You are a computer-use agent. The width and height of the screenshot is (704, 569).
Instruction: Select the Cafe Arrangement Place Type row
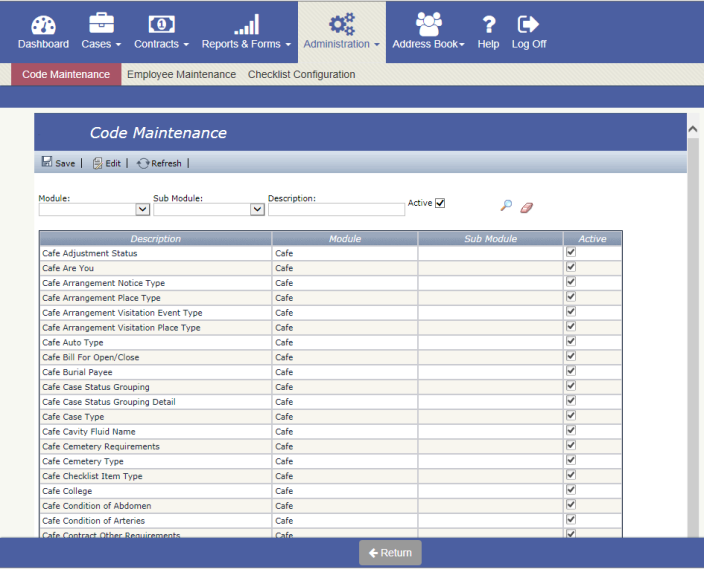[330, 298]
